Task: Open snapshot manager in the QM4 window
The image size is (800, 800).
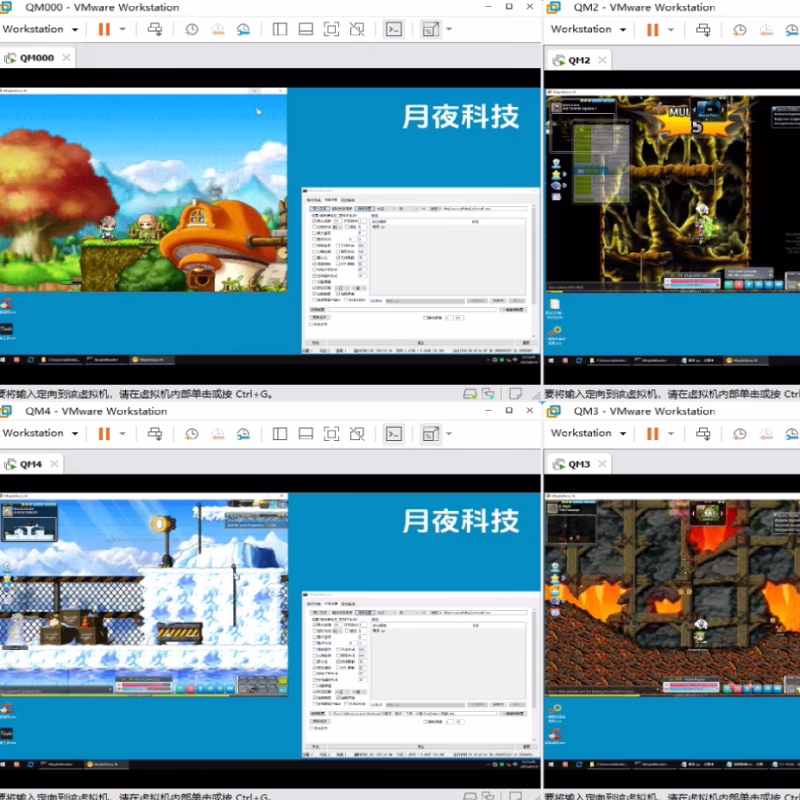Action: (243, 433)
